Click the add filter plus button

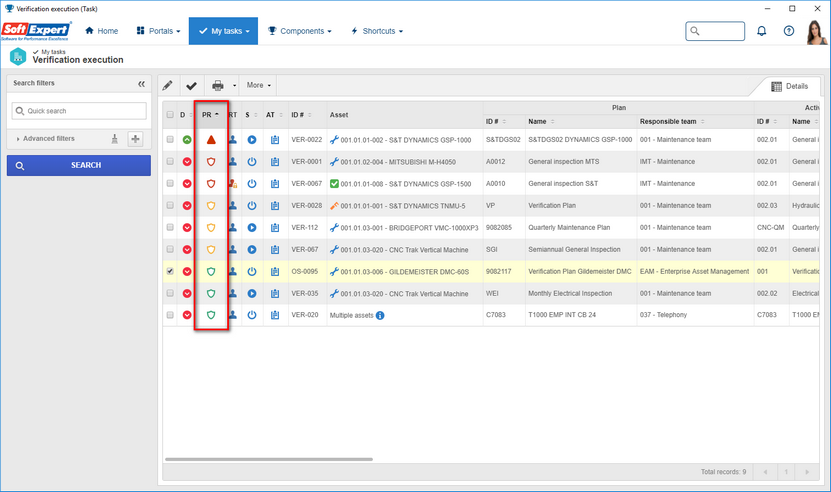[136, 139]
